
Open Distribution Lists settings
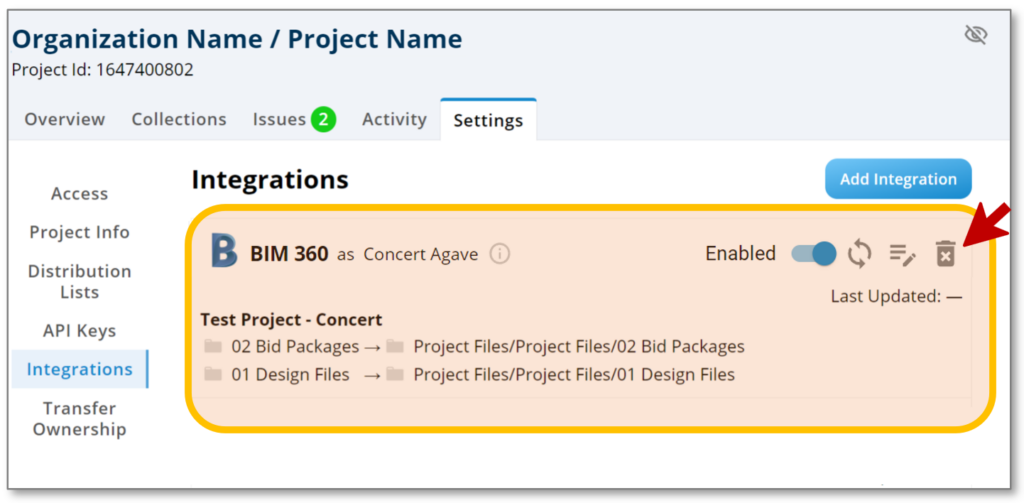[79, 281]
